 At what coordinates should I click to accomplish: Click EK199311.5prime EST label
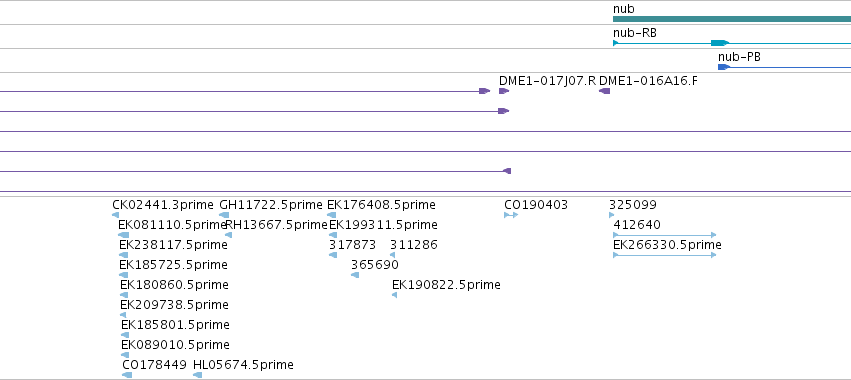tap(383, 225)
